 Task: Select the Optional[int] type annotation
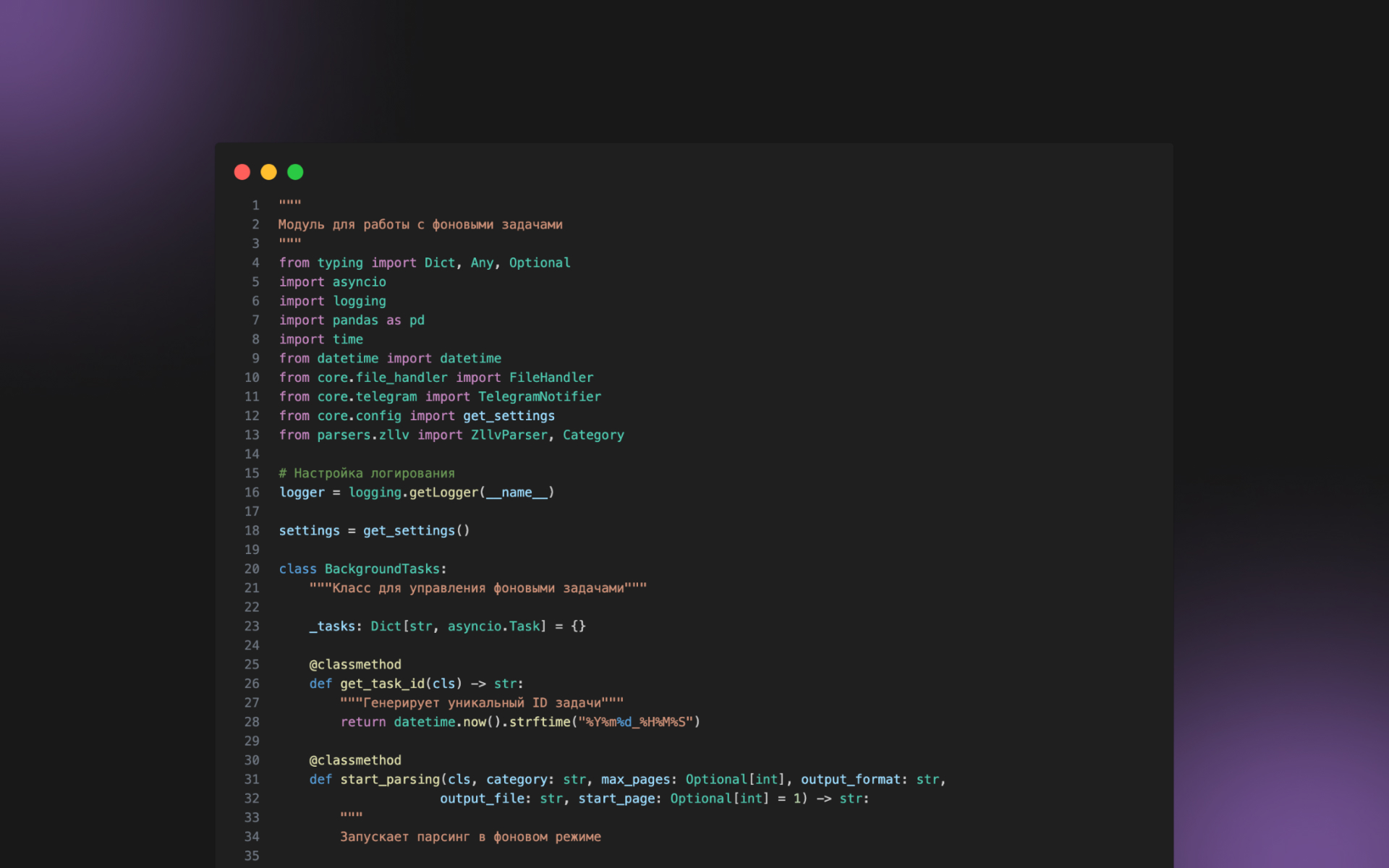734,779
